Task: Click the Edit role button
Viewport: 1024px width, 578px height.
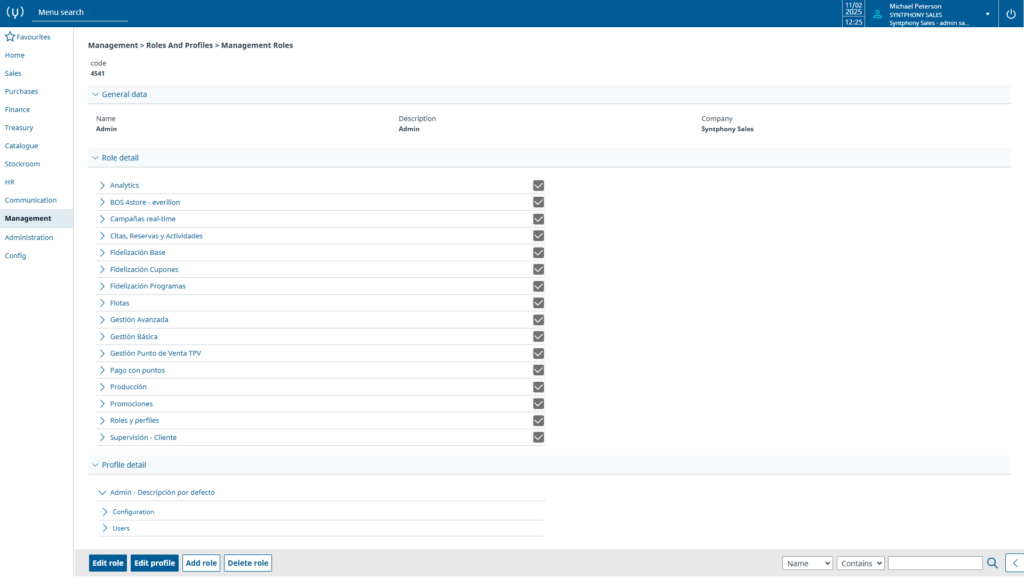Action: point(108,563)
